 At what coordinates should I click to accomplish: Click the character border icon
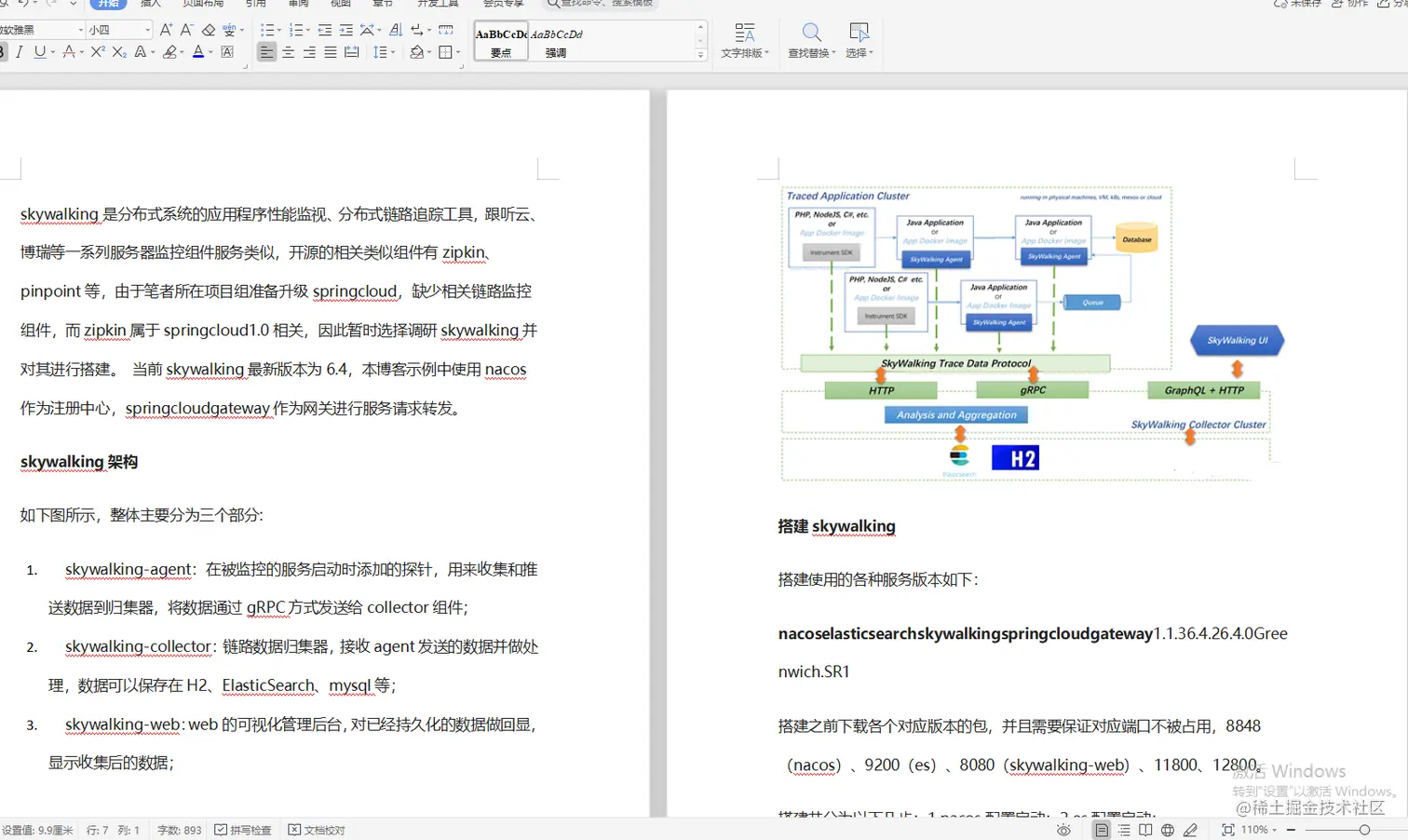[227, 52]
